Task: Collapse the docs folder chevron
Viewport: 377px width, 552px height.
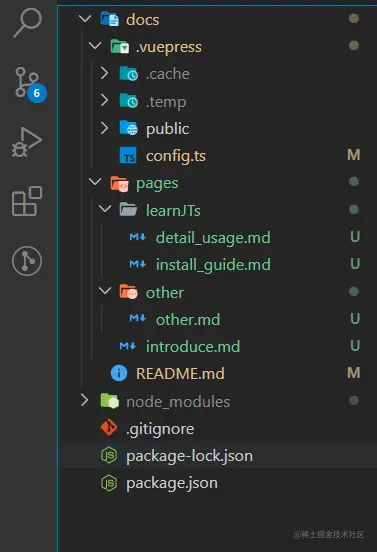Action: click(85, 18)
